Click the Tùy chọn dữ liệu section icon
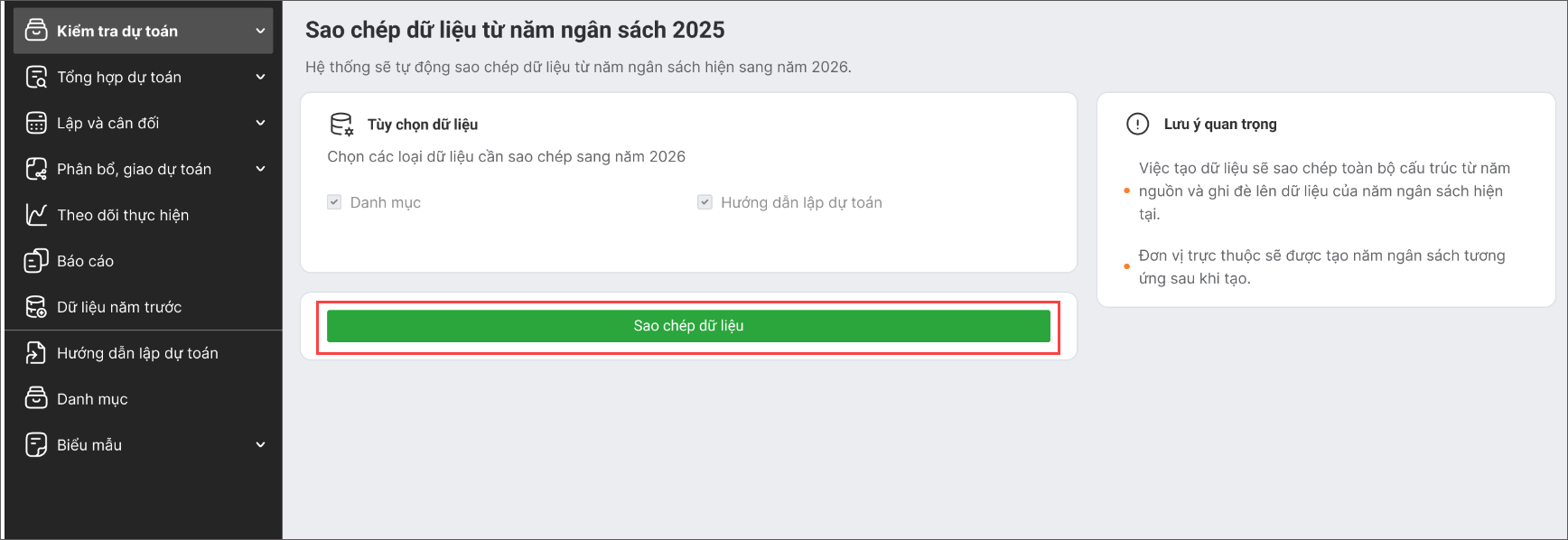Viewport: 1568px width, 540px height. pos(341,124)
